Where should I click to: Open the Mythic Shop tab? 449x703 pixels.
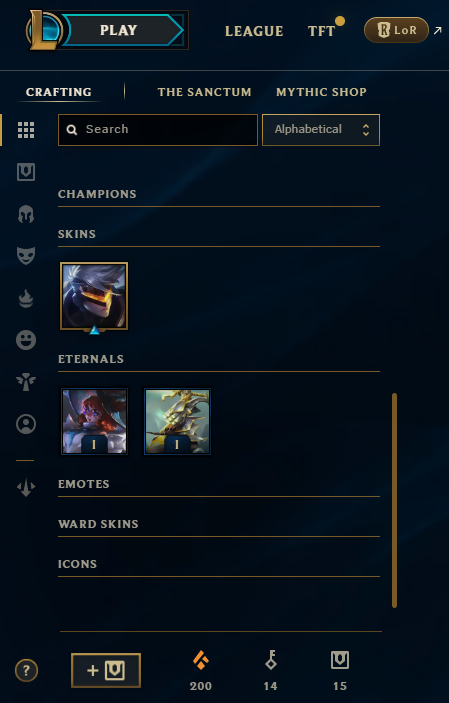click(321, 92)
